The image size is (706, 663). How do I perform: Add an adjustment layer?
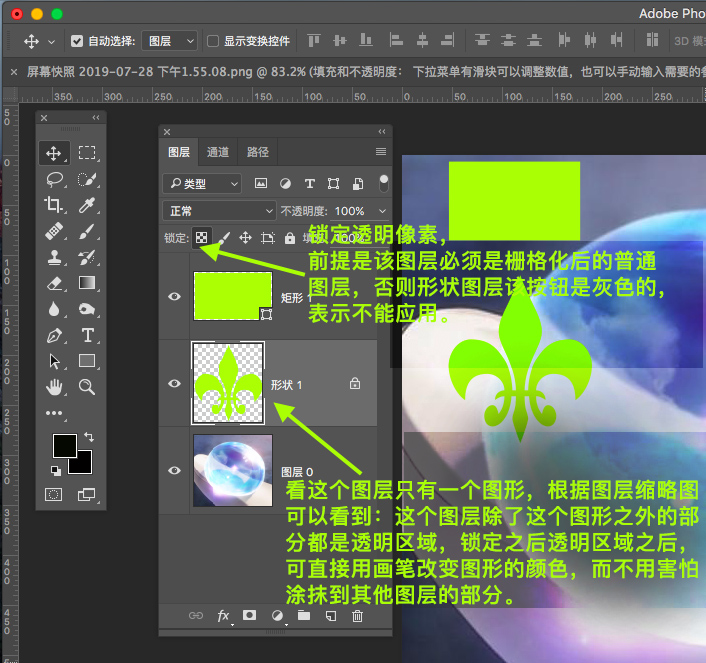click(x=277, y=616)
